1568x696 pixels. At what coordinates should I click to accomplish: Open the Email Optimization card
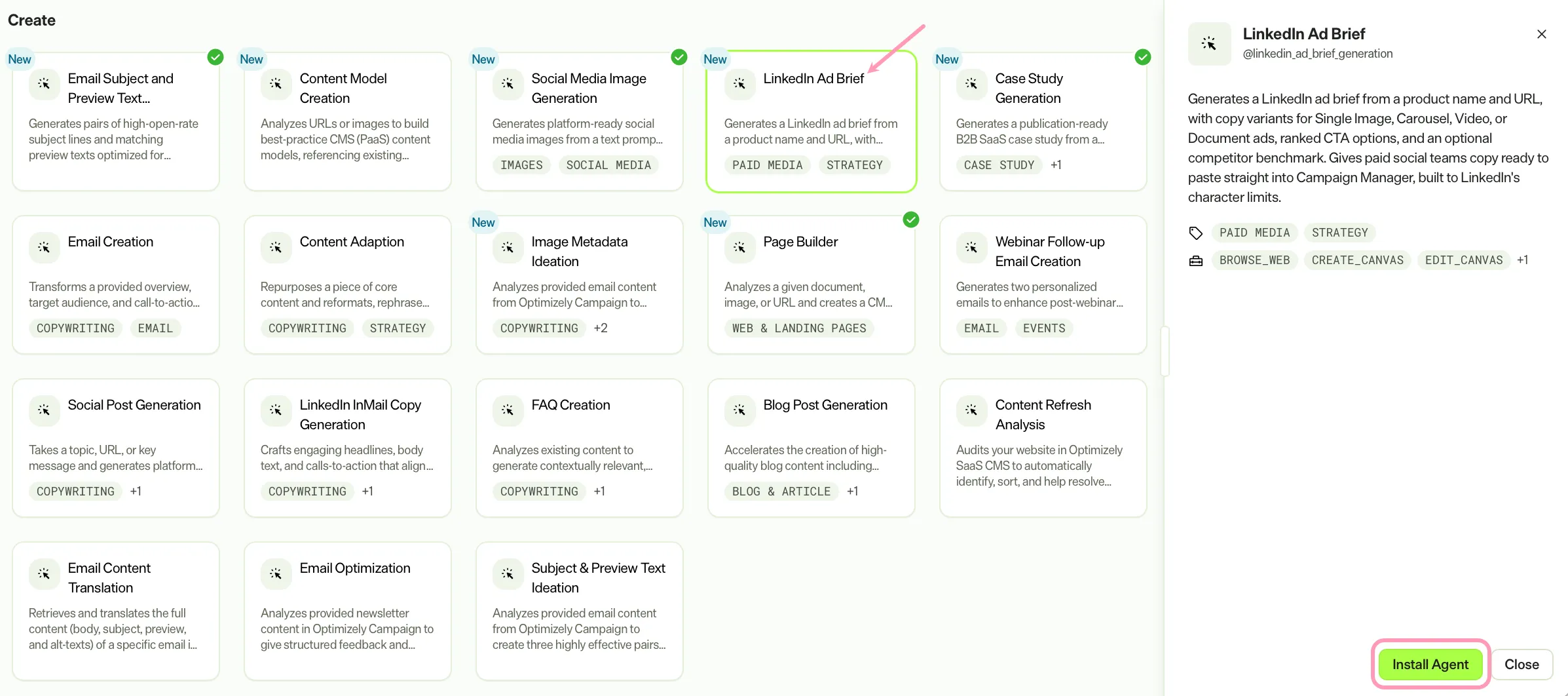(348, 611)
